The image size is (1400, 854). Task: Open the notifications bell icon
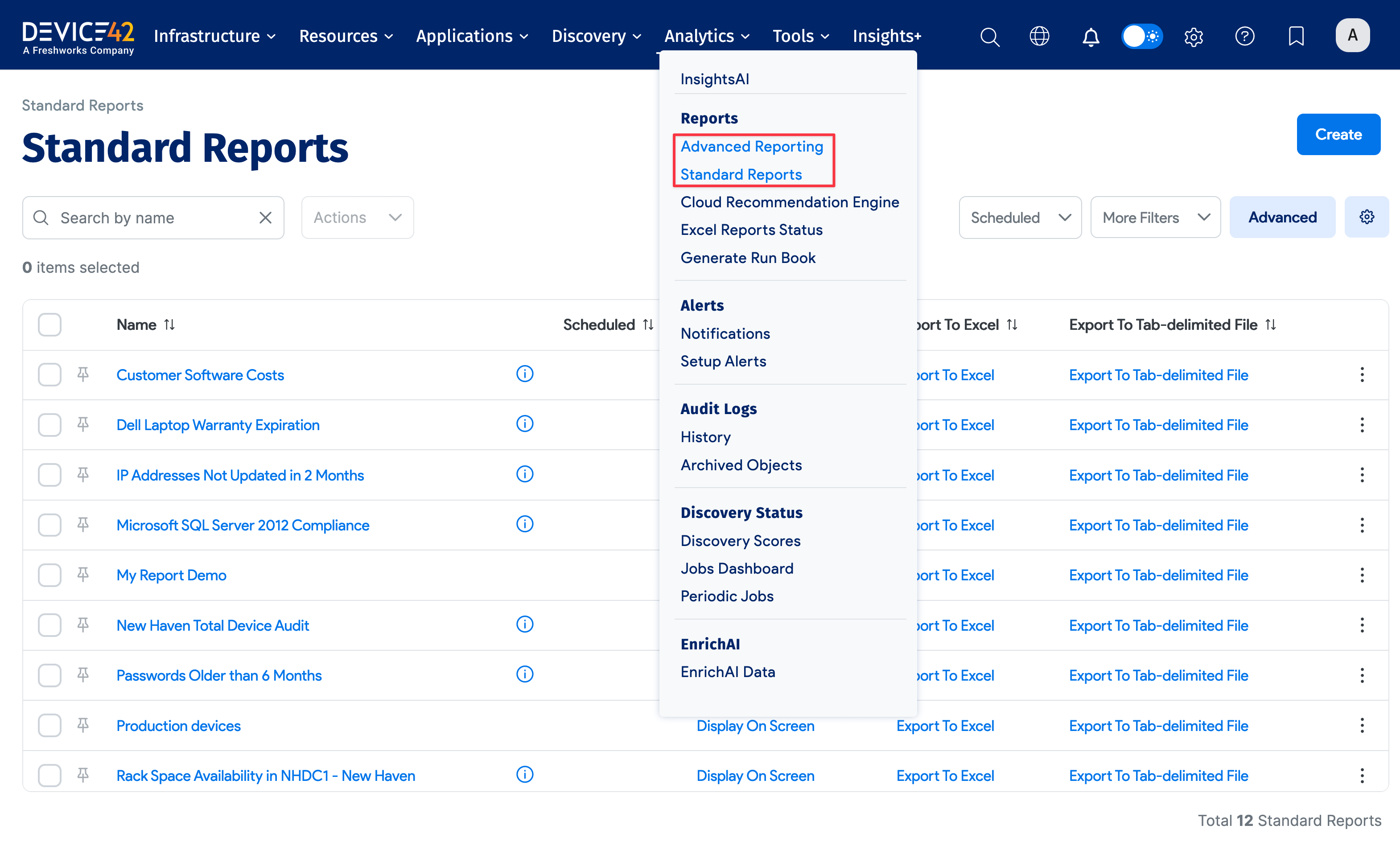pyautogui.click(x=1090, y=36)
